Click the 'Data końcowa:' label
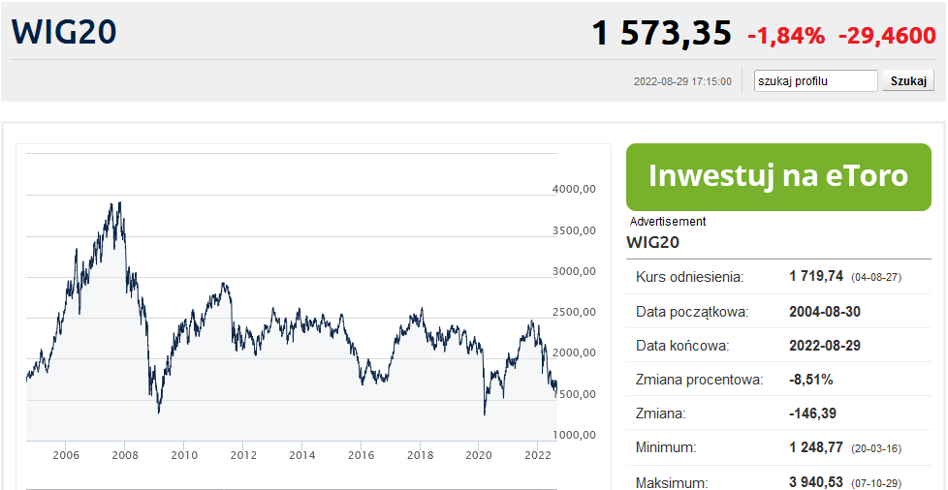The height and width of the screenshot is (490, 948). pos(683,346)
